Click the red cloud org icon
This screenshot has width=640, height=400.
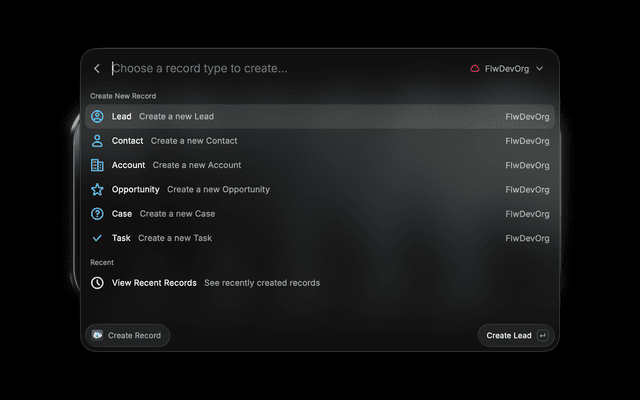click(x=474, y=69)
